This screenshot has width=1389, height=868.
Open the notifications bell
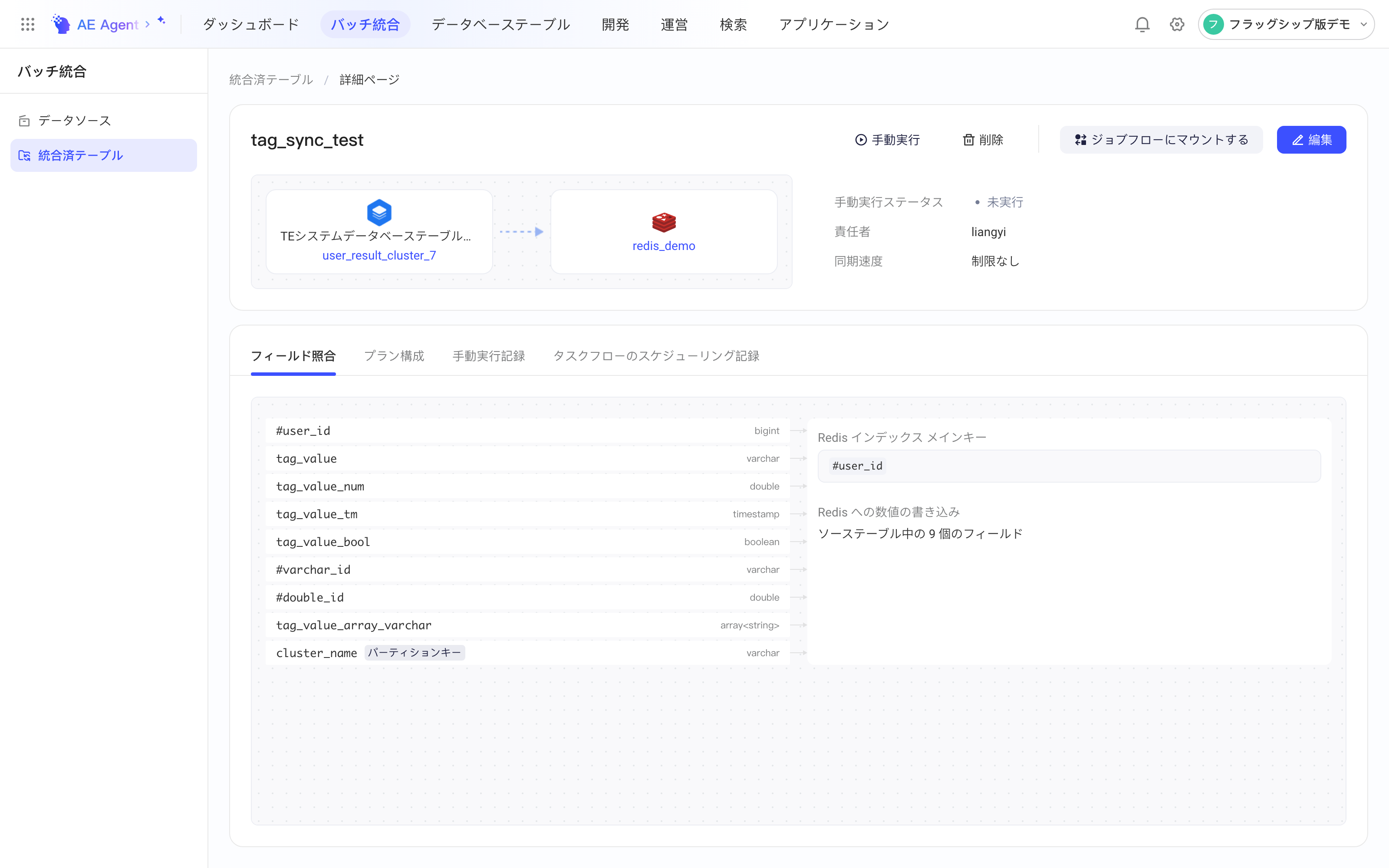click(x=1142, y=24)
